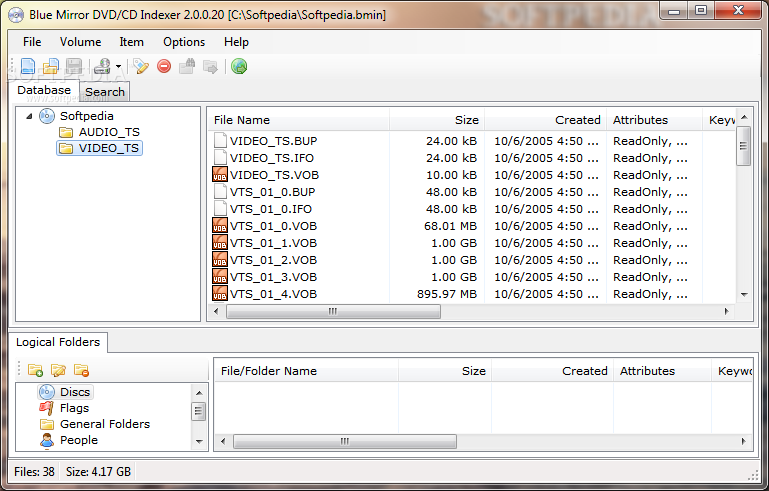Click file list vertical scrollbar up arrow
769x491 pixels.
(x=744, y=117)
